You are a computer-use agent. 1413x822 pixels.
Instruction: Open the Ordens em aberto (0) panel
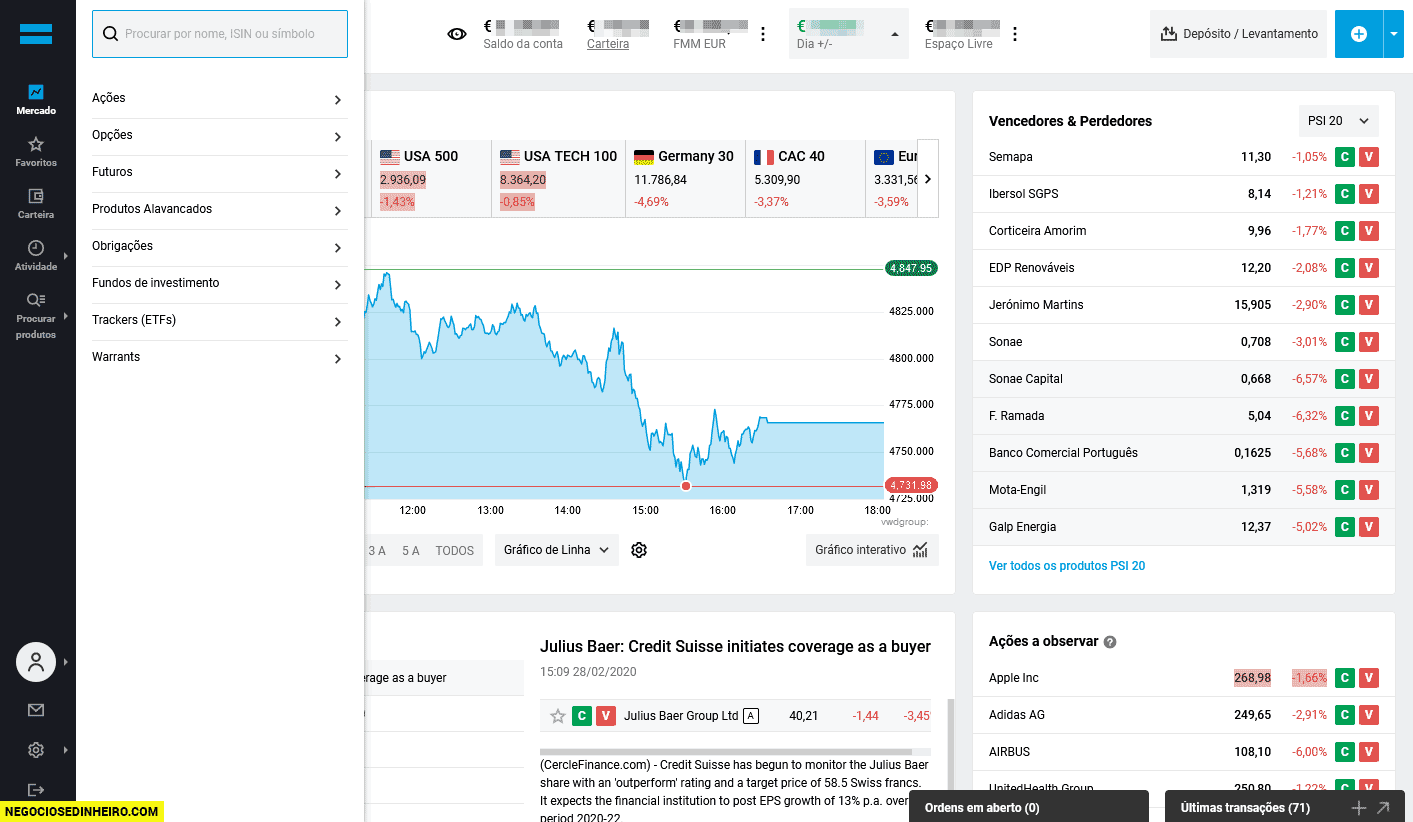(x=1029, y=807)
